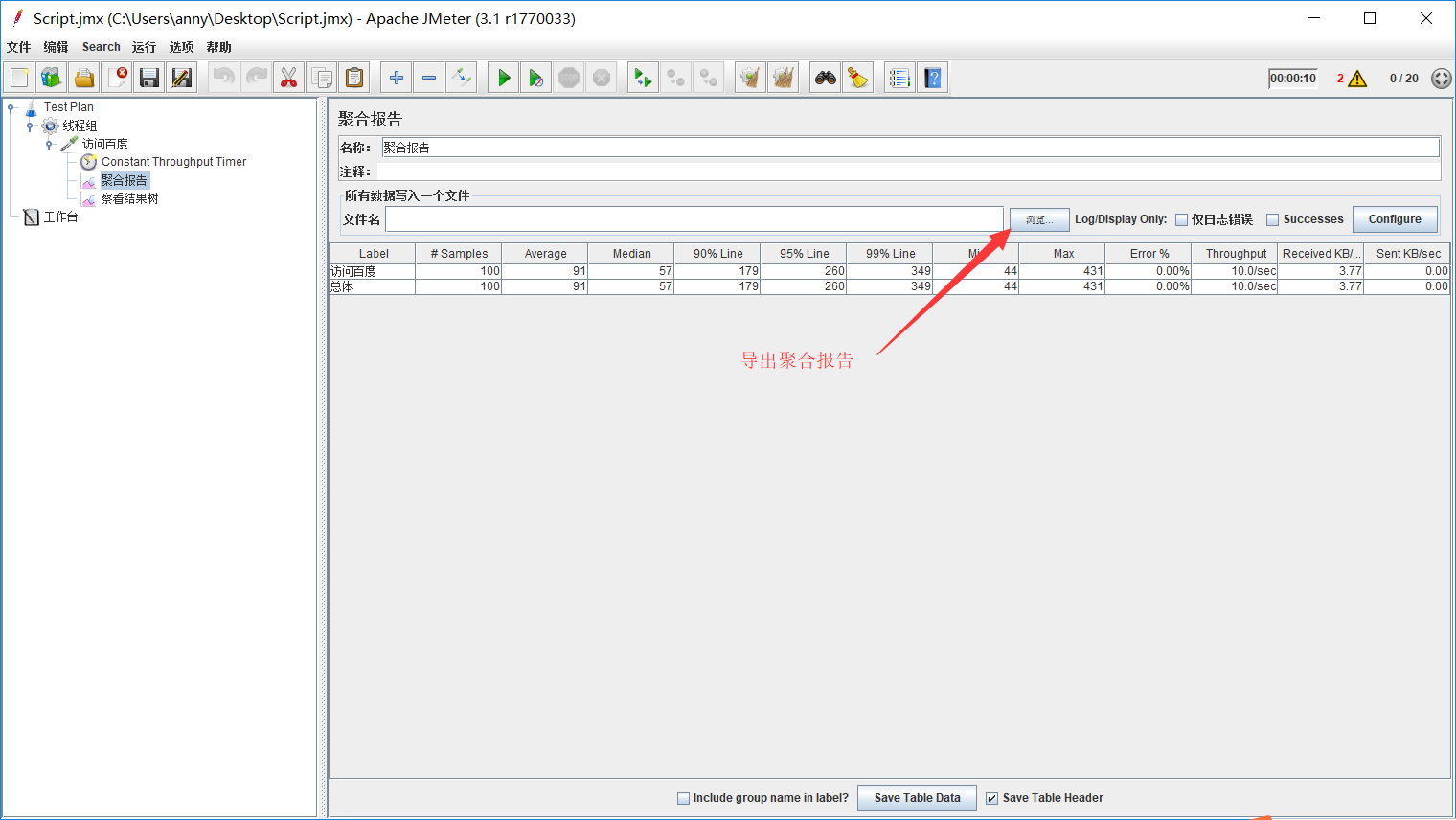
Task: Select 工作台 in the tree
Action: tap(60, 217)
